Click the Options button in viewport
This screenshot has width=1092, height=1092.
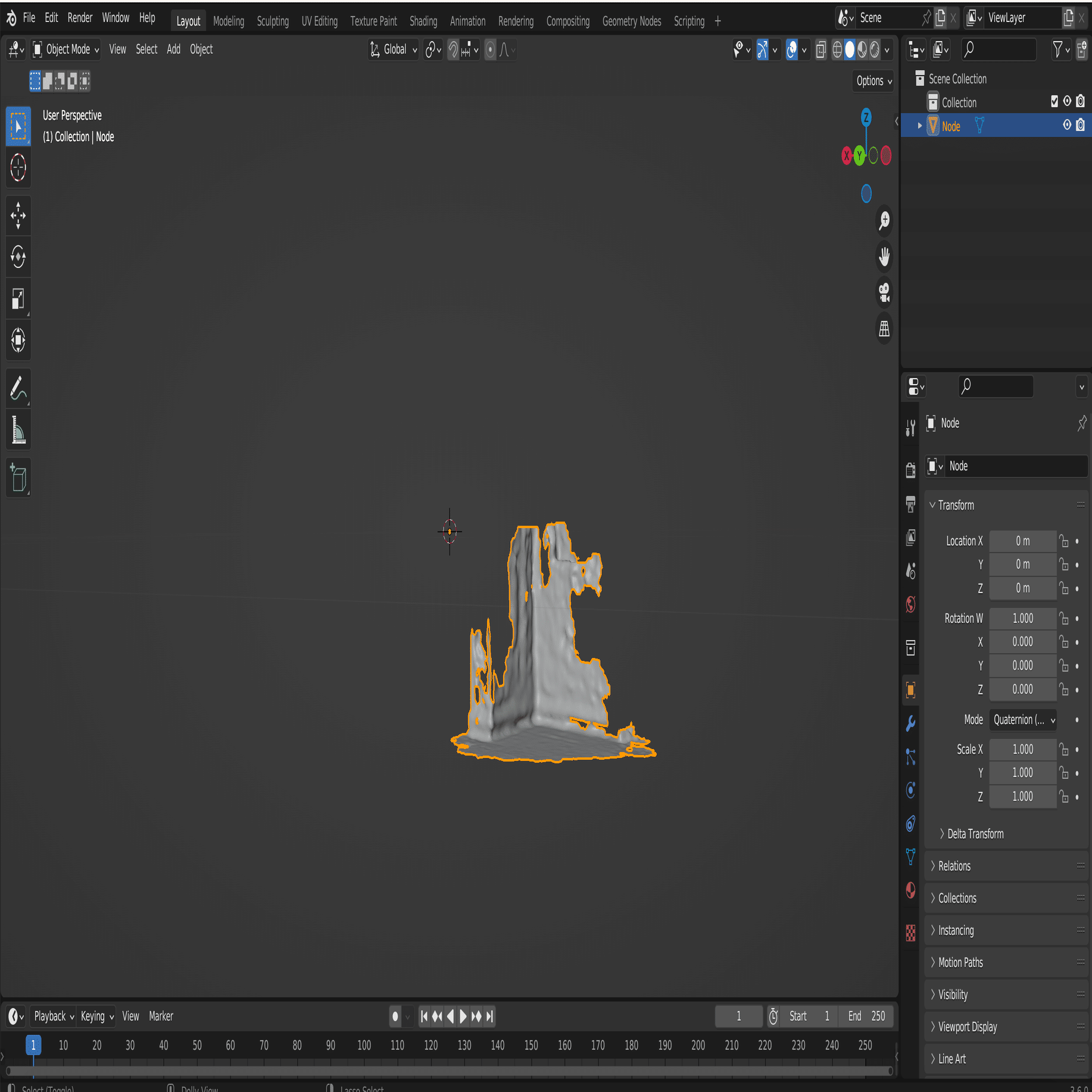pos(873,81)
